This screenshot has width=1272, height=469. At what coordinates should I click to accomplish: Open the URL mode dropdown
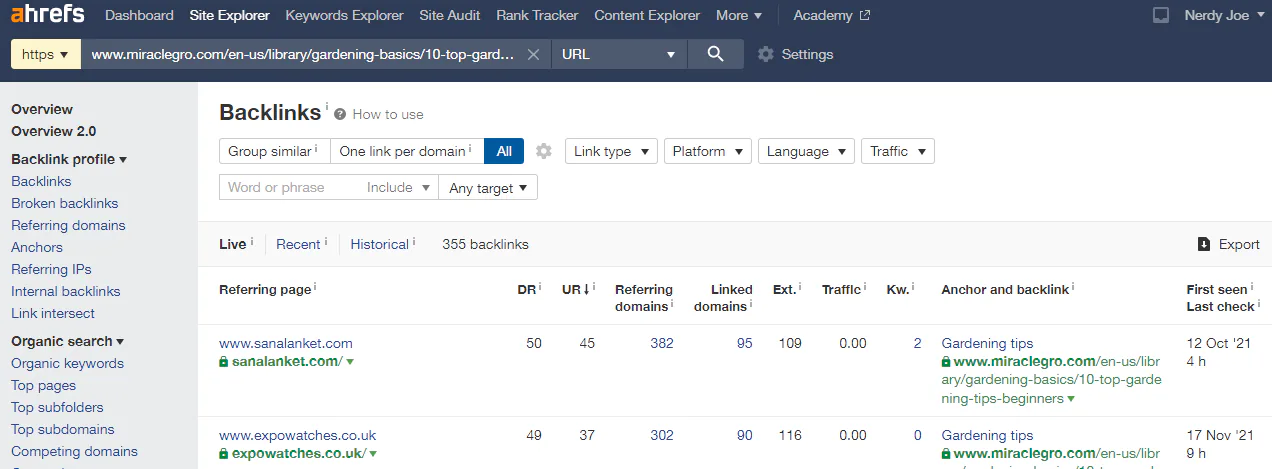pos(618,54)
